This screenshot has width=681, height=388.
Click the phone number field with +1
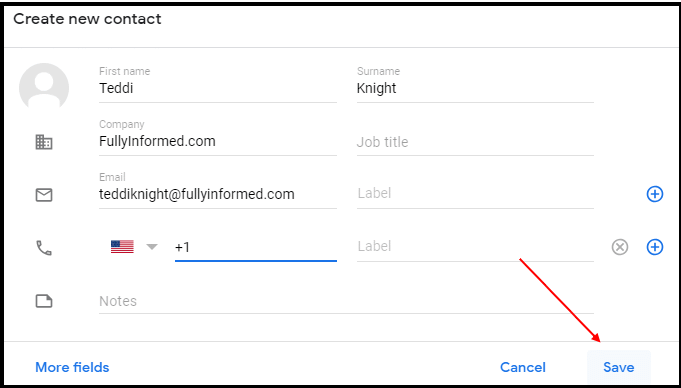point(255,248)
